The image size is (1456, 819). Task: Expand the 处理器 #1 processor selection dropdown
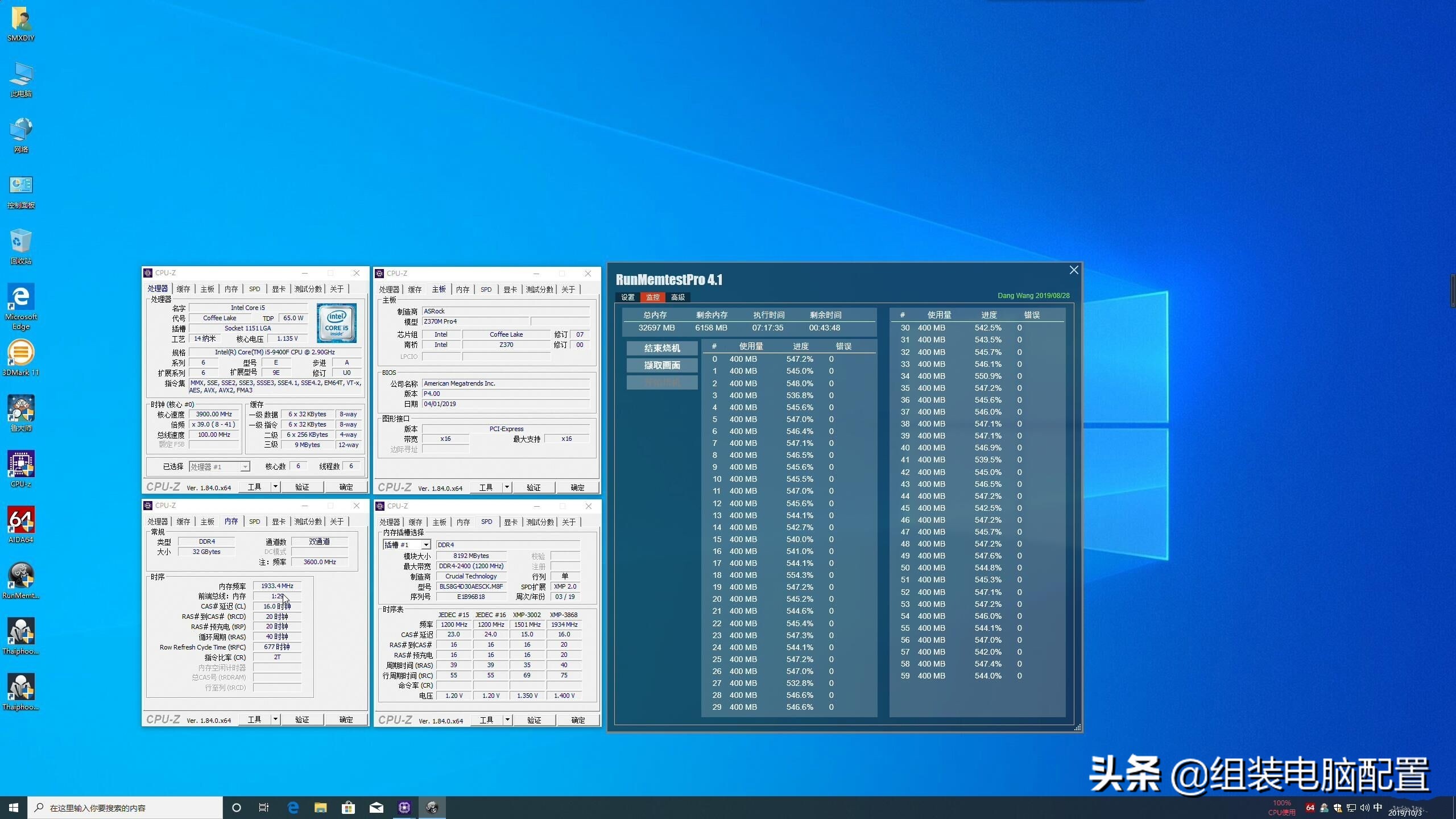245,466
